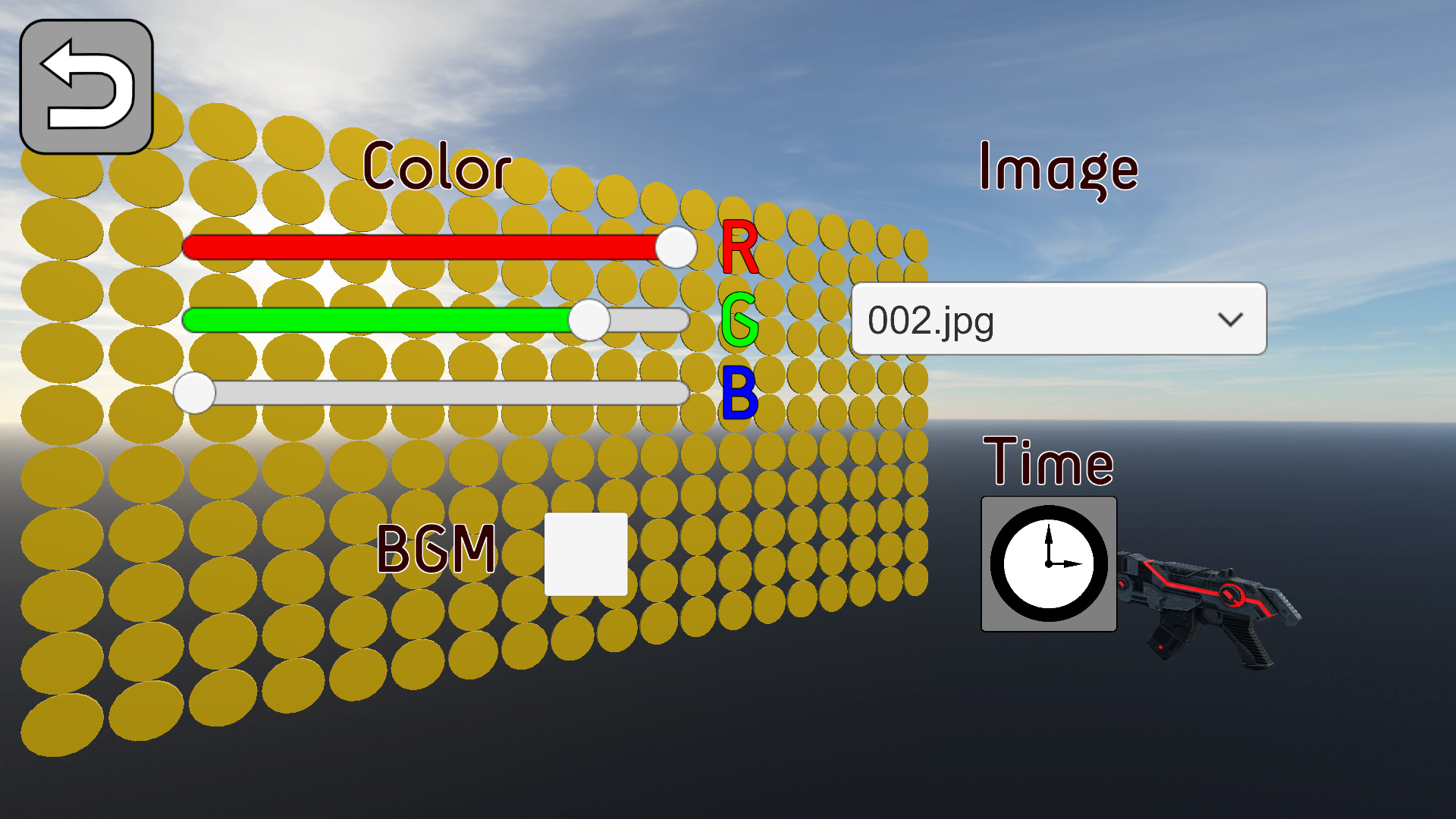The width and height of the screenshot is (1456, 819).
Task: Open the Time clock icon button
Action: point(1049,563)
